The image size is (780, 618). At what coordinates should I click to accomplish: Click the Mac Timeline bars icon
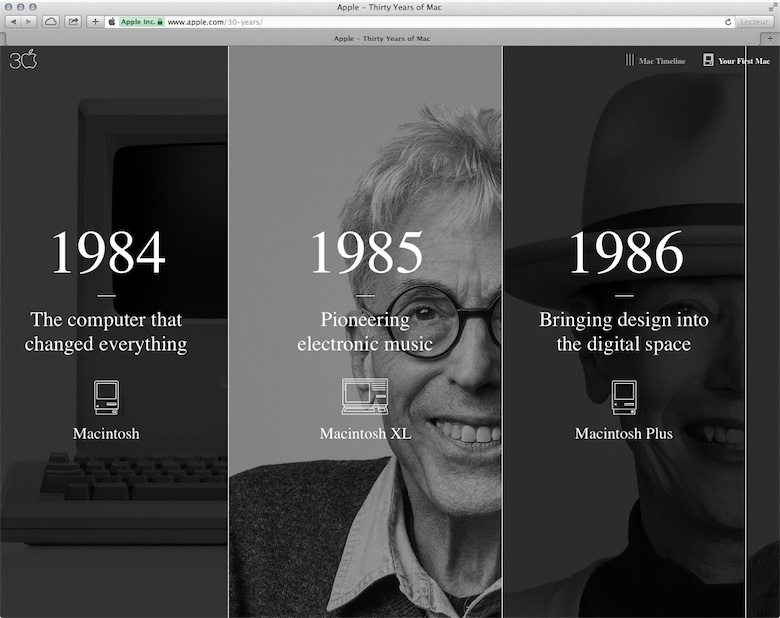(630, 60)
